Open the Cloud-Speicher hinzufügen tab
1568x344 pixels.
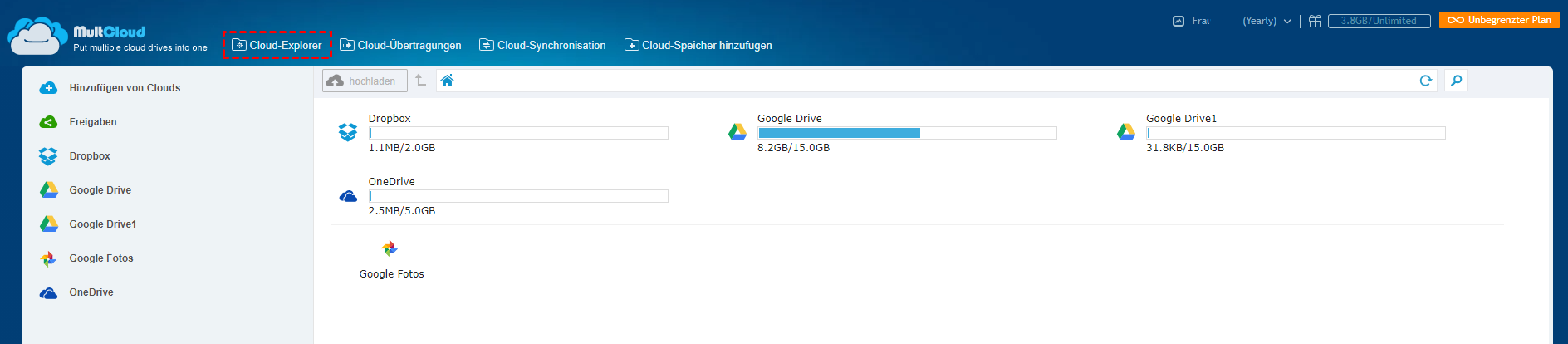click(698, 45)
